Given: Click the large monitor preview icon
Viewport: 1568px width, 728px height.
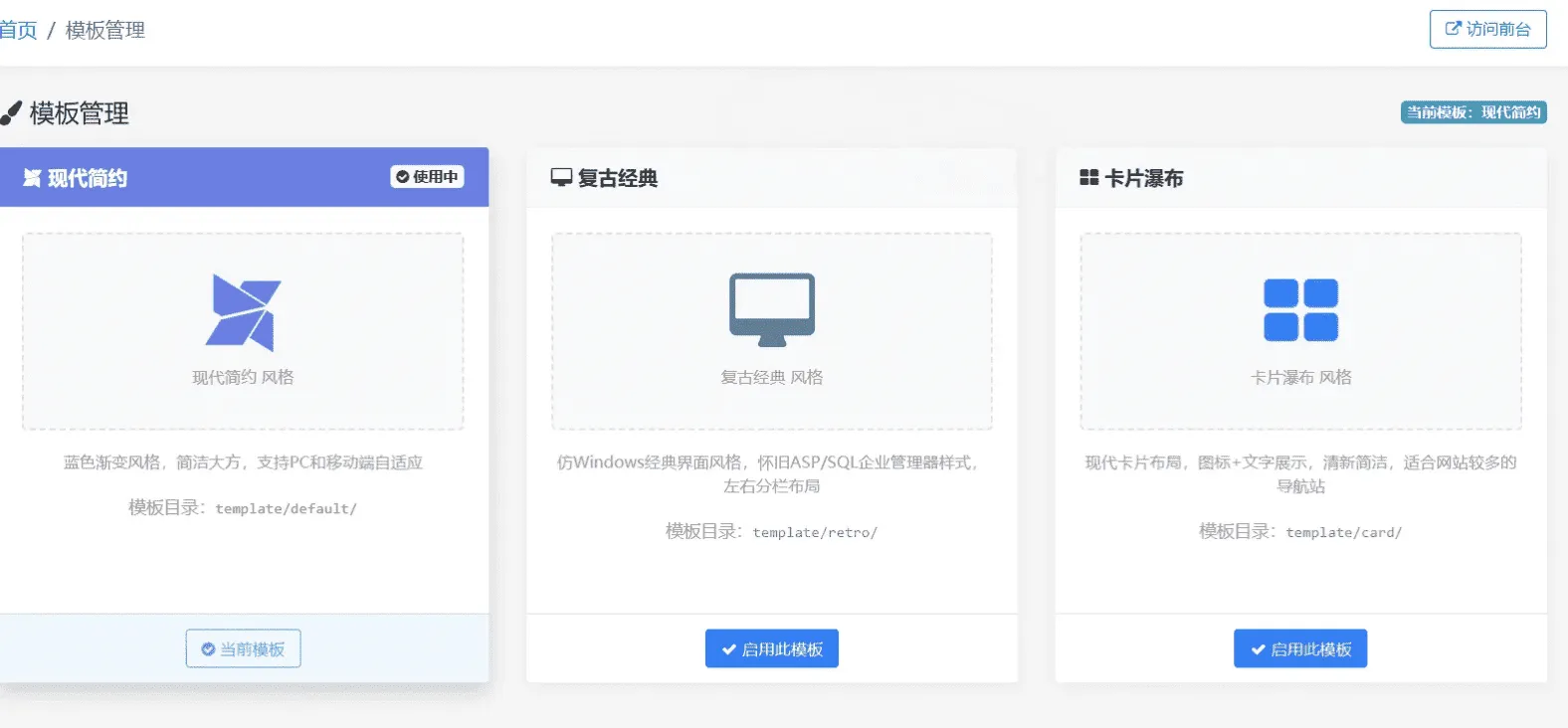Looking at the screenshot, I should tap(772, 309).
